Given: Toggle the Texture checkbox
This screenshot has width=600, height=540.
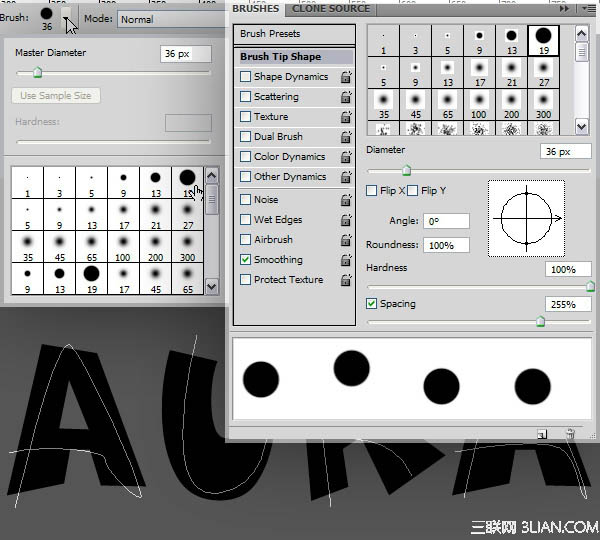Looking at the screenshot, I should click(245, 116).
